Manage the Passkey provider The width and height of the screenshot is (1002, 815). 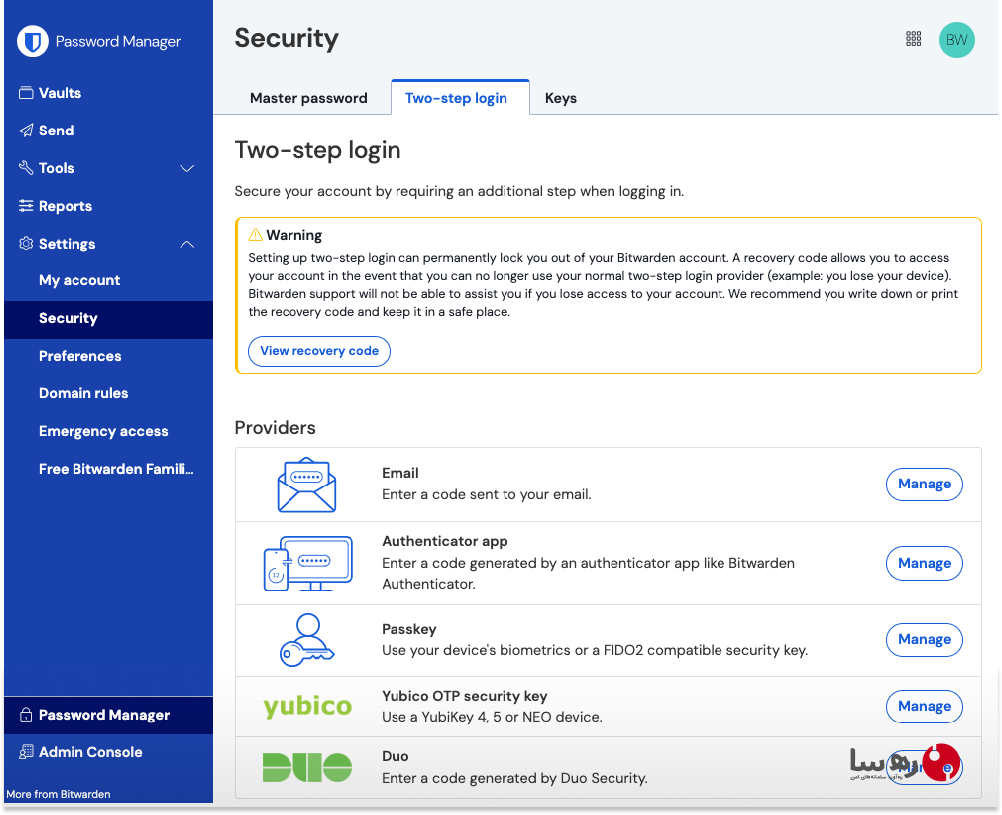click(x=924, y=639)
